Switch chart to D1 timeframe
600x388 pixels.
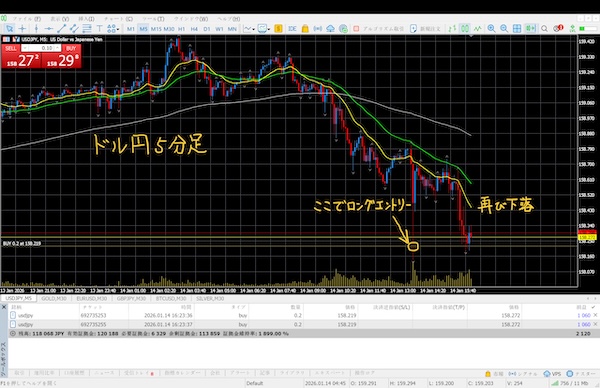pyautogui.click(x=207, y=29)
